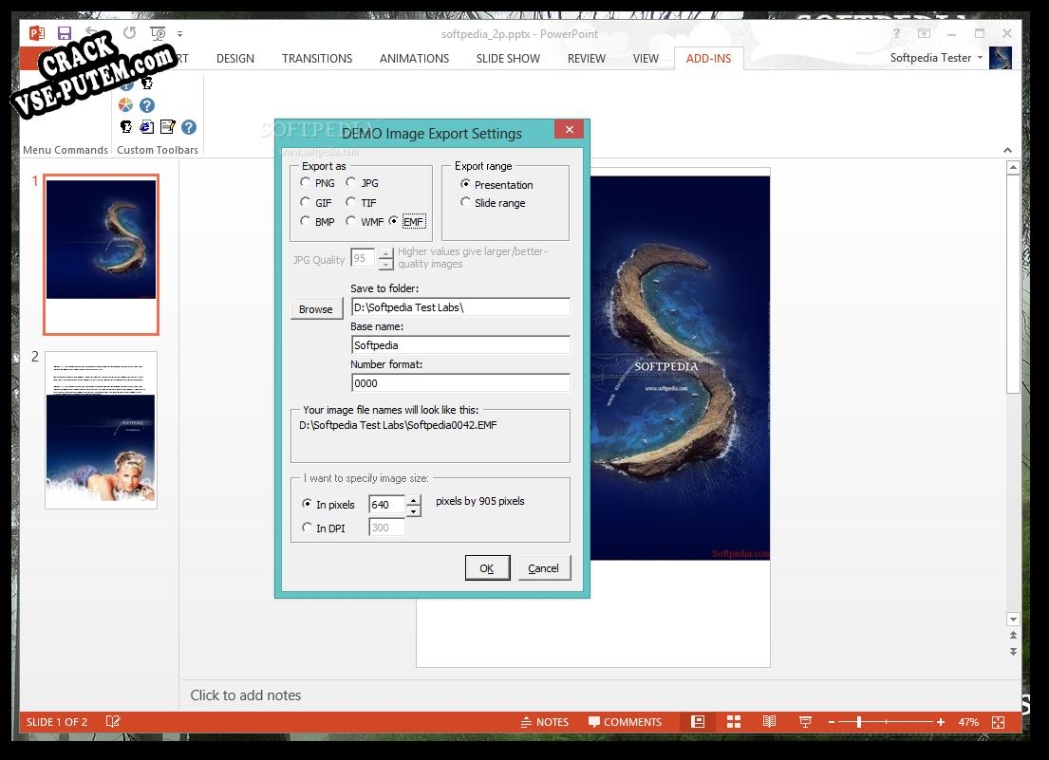Click the zoom slider handle
This screenshot has width=1049, height=760.
coord(859,722)
